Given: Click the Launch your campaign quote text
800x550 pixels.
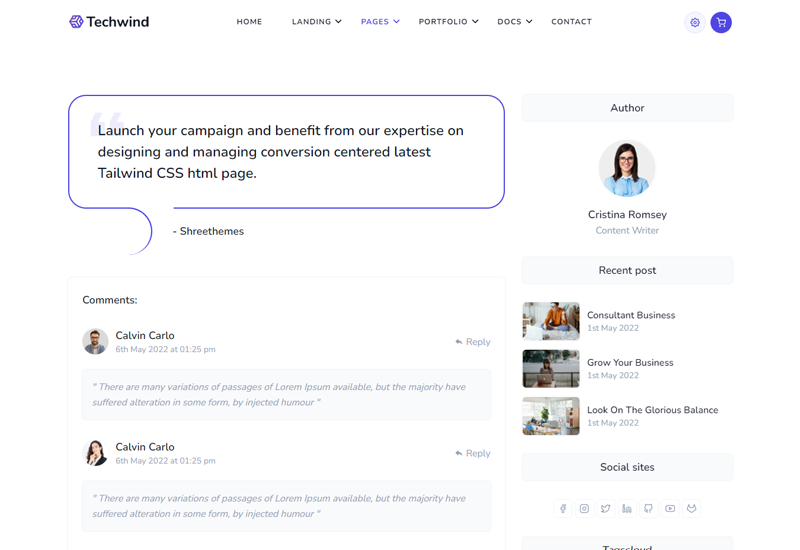Looking at the screenshot, I should point(281,152).
